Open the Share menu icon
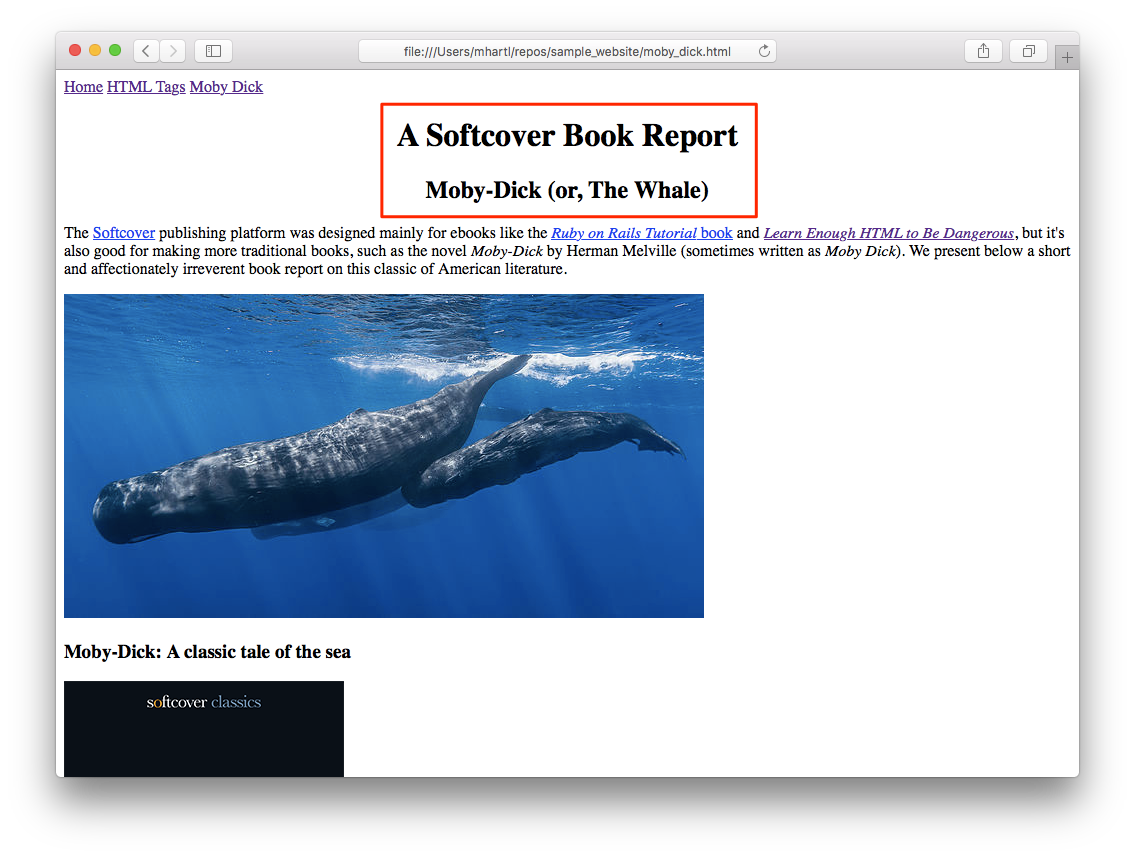 983,51
